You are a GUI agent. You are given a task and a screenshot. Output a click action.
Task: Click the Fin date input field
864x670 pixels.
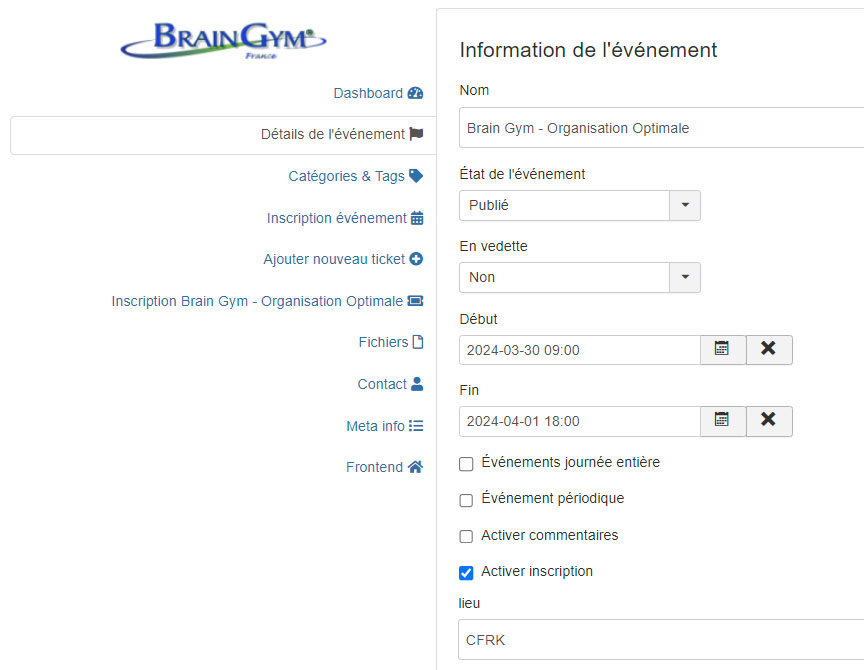pos(580,421)
